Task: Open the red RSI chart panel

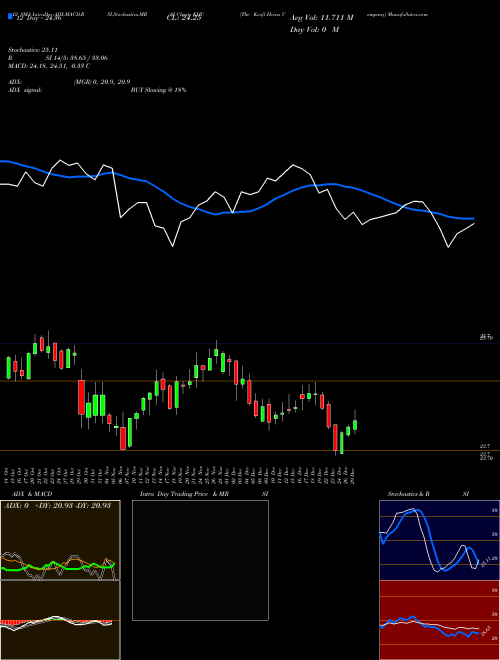Action: pos(439,620)
